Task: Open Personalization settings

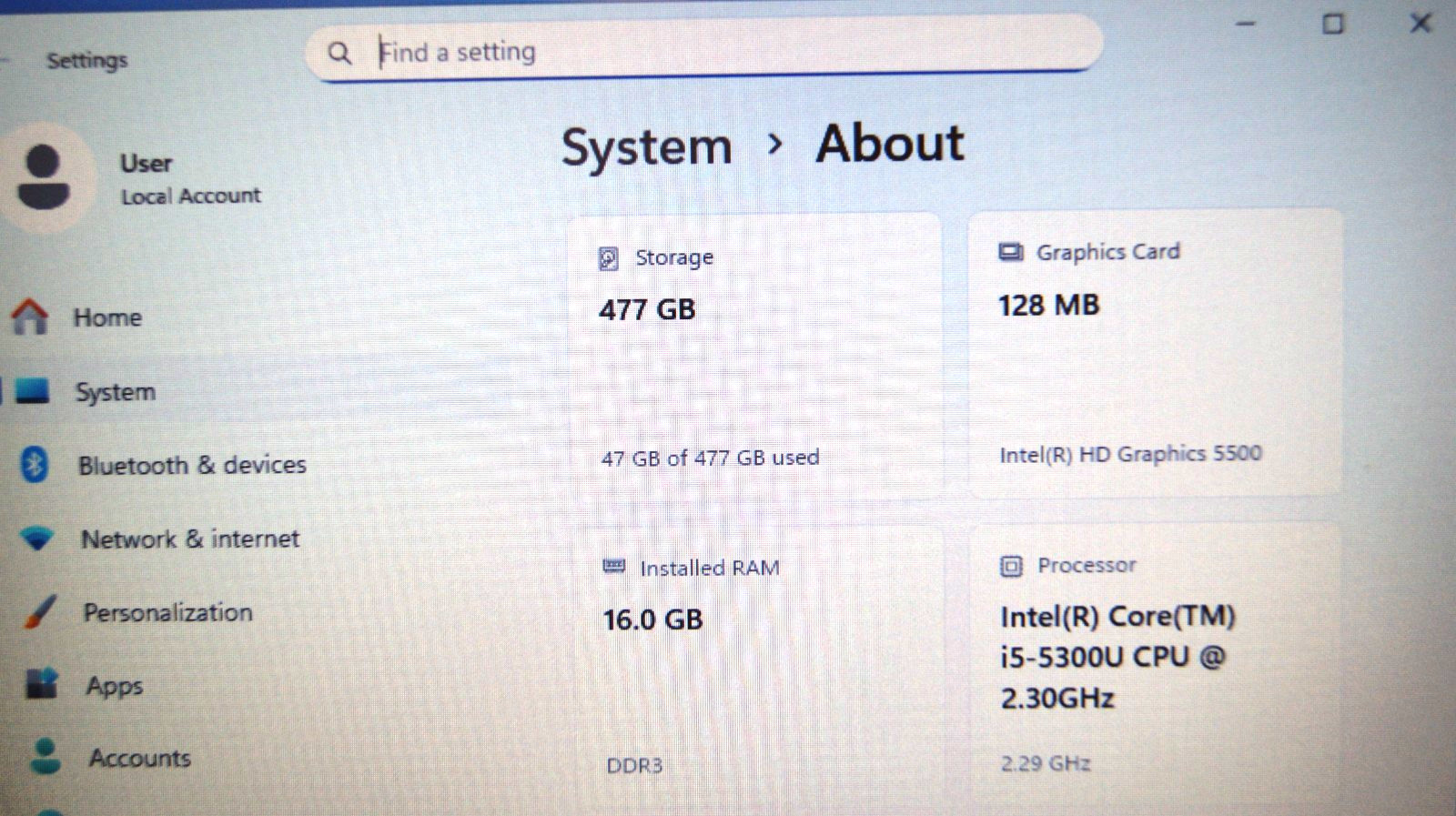Action: pyautogui.click(x=168, y=612)
